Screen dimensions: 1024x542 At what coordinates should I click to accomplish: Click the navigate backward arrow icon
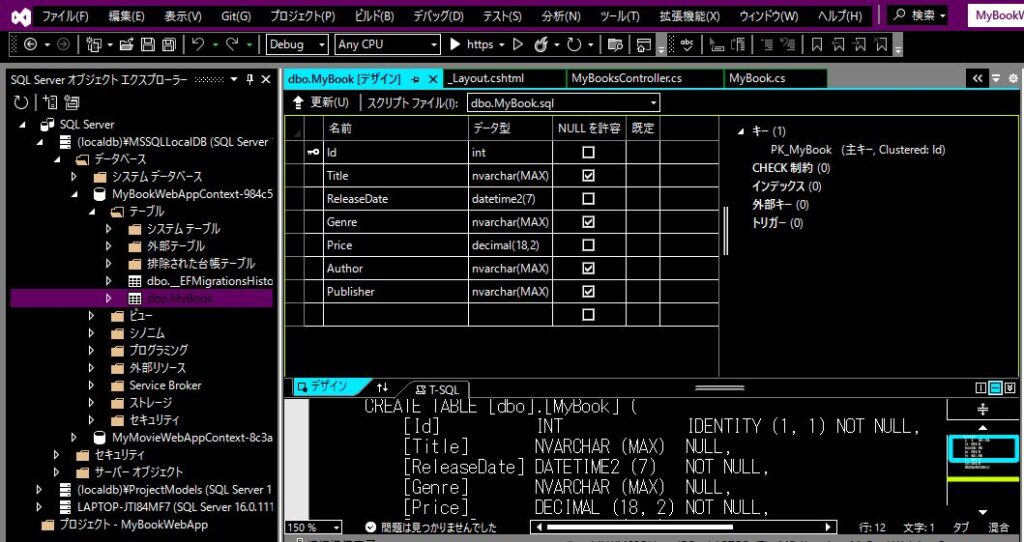(x=29, y=45)
